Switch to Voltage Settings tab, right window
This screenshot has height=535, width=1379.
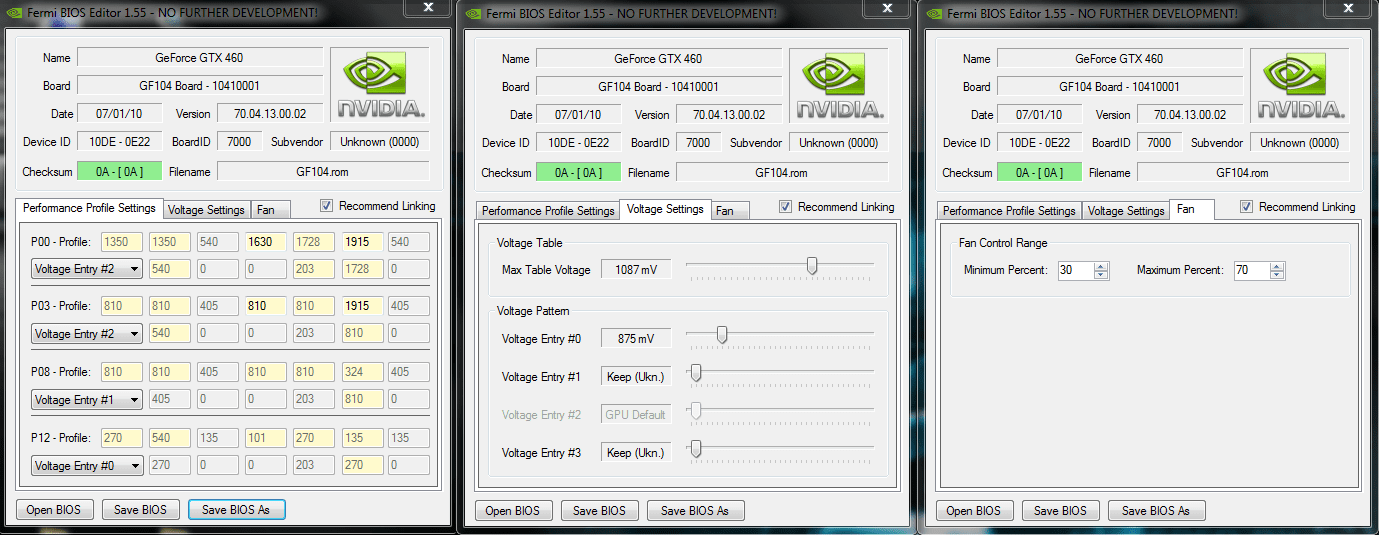pyautogui.click(x=1126, y=211)
